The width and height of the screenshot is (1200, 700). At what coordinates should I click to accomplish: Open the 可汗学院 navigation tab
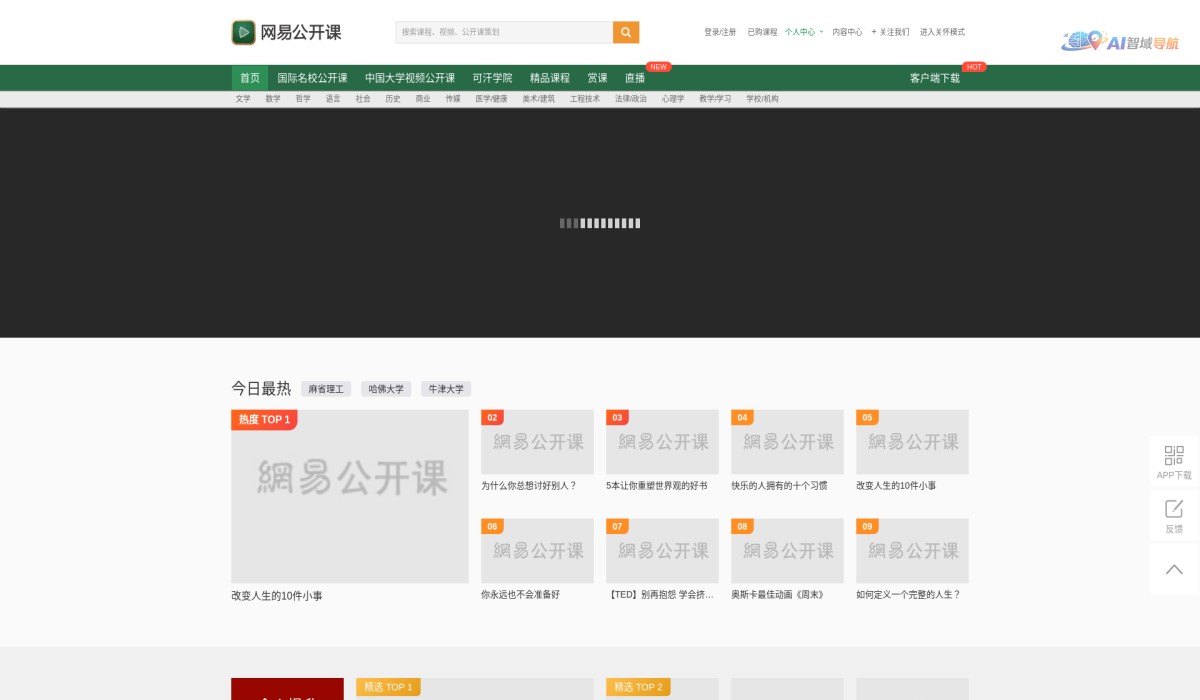[x=494, y=77]
